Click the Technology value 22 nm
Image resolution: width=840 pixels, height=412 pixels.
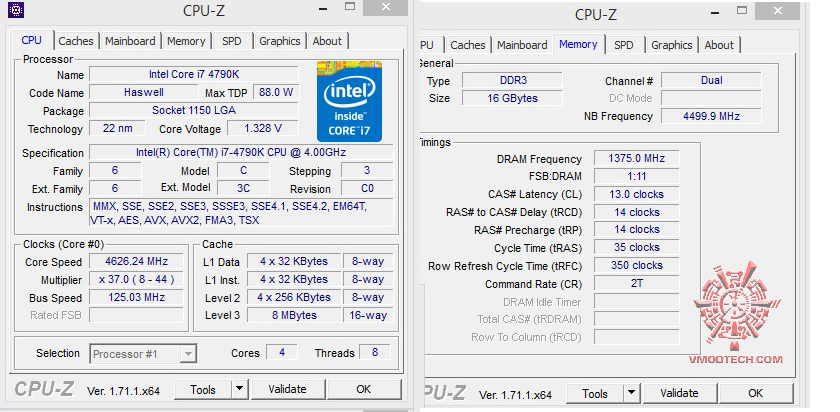point(117,129)
